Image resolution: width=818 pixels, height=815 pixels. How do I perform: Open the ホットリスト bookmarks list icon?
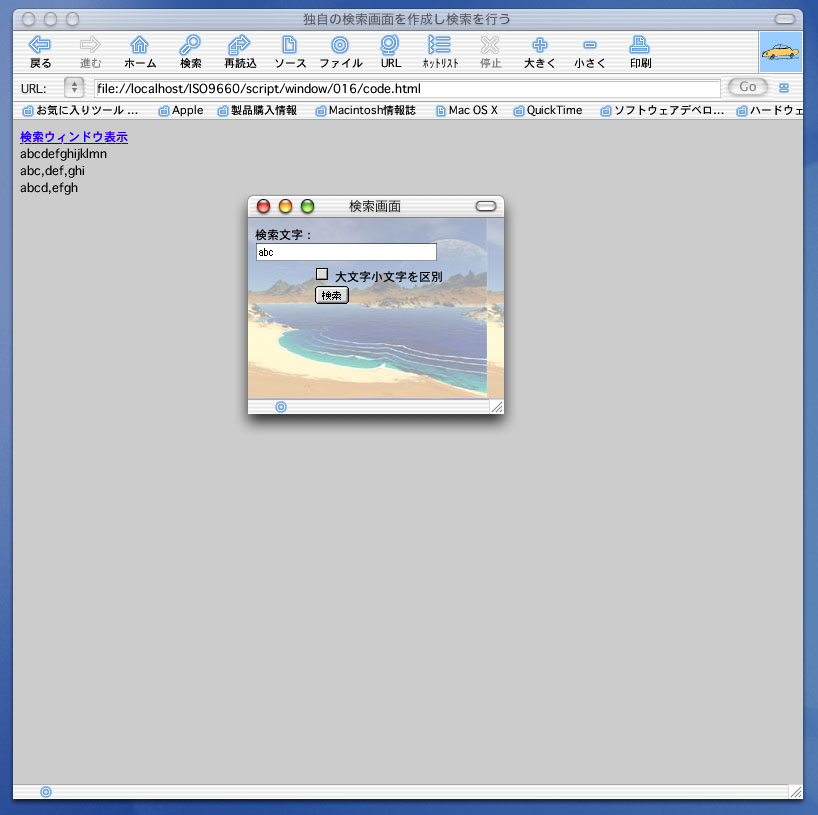439,45
